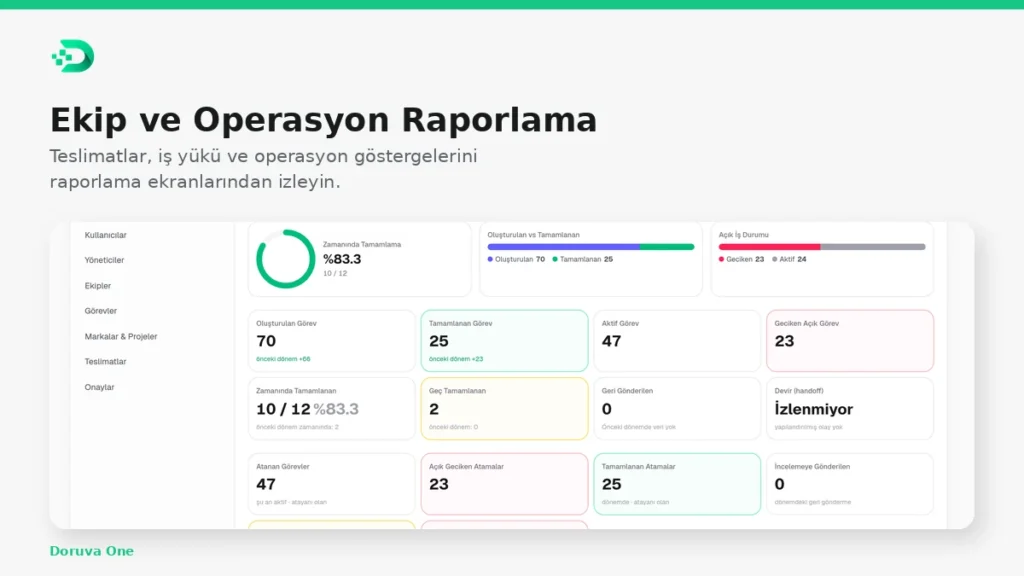Image resolution: width=1024 pixels, height=576 pixels.
Task: Click the 'önceki dönem +66' text
Action: tap(283, 359)
